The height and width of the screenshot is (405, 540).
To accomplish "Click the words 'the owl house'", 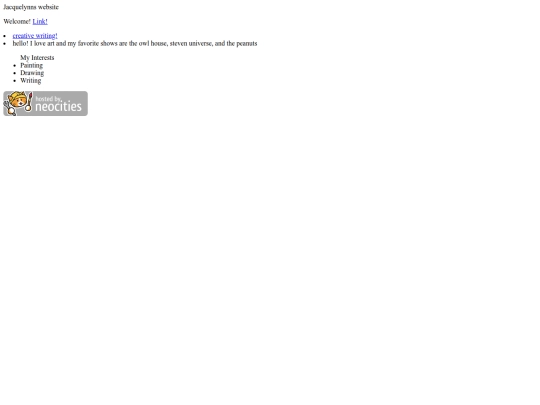I will pos(148,43).
